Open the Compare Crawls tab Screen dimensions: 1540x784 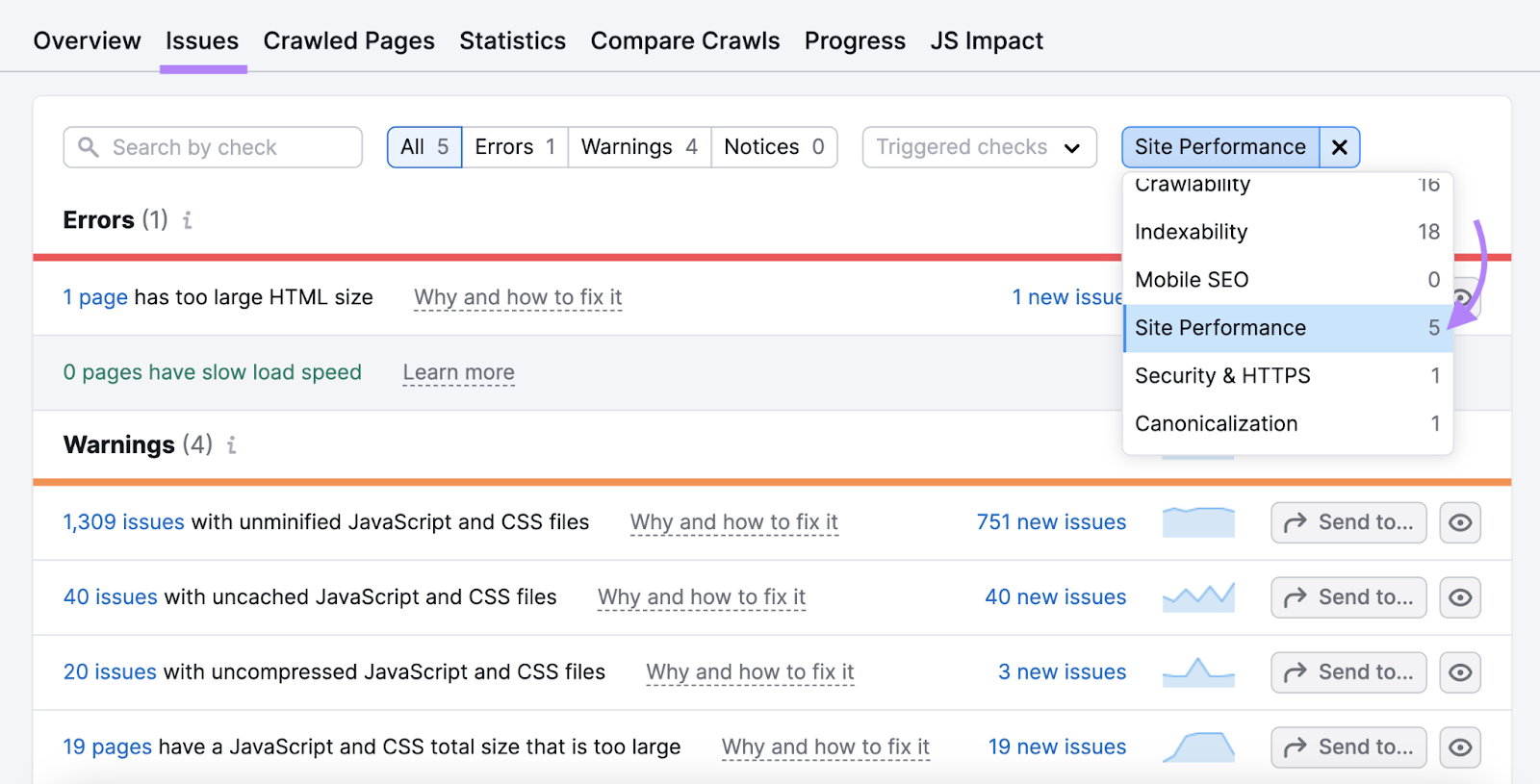[x=684, y=40]
